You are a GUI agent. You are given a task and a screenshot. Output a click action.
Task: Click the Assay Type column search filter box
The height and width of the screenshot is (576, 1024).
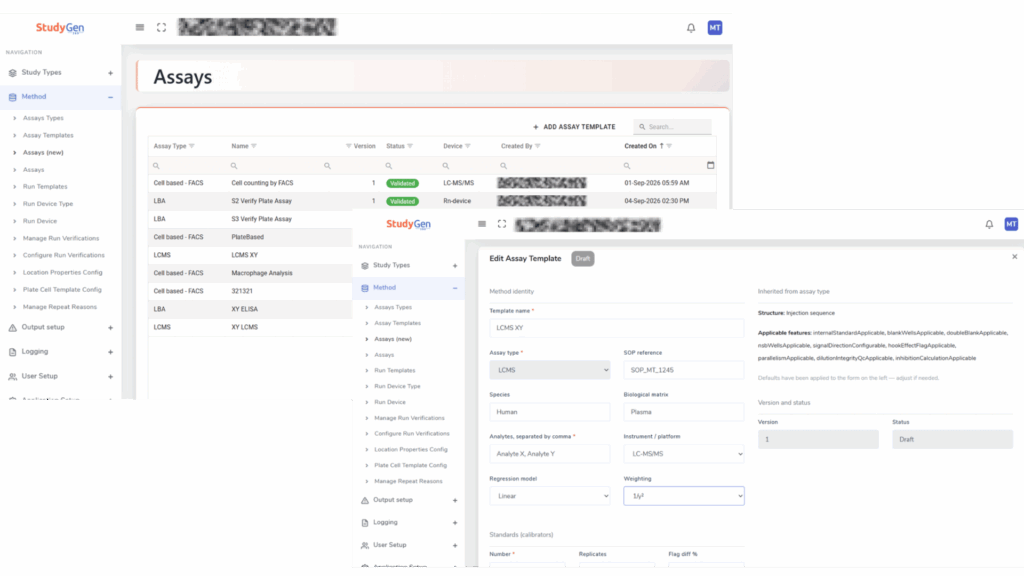(x=187, y=166)
